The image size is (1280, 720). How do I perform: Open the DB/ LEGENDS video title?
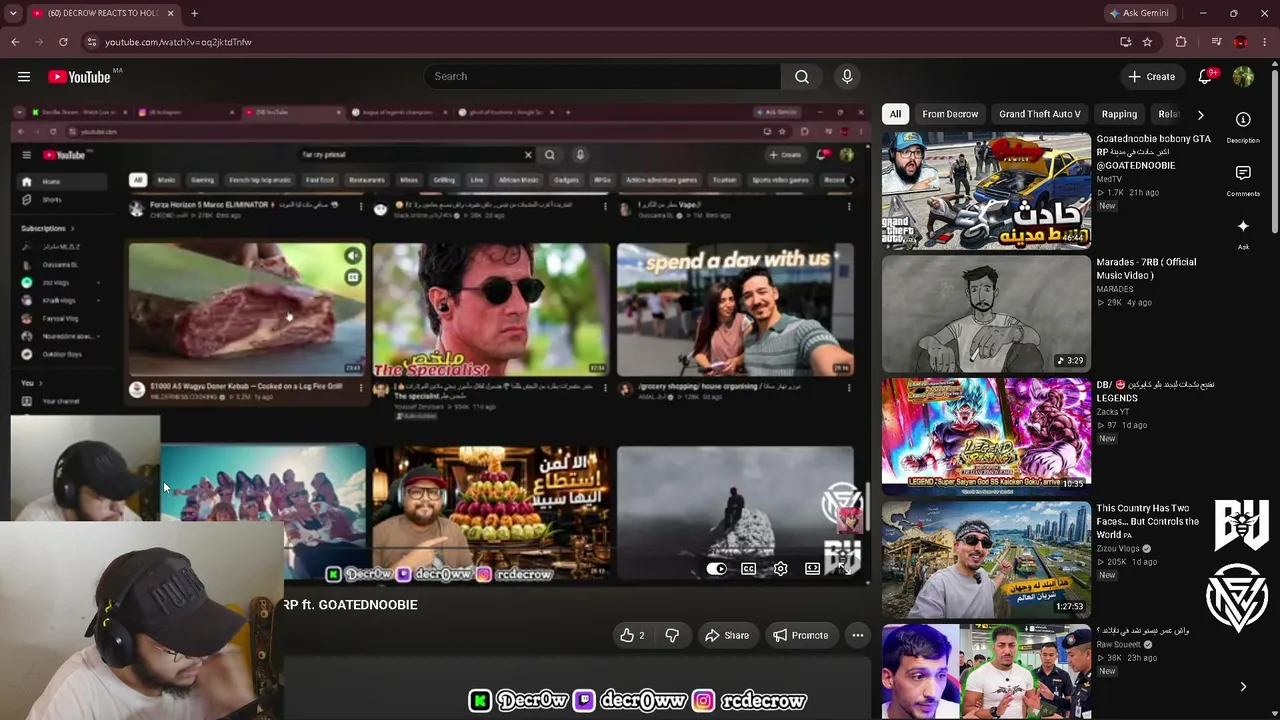tap(1156, 391)
